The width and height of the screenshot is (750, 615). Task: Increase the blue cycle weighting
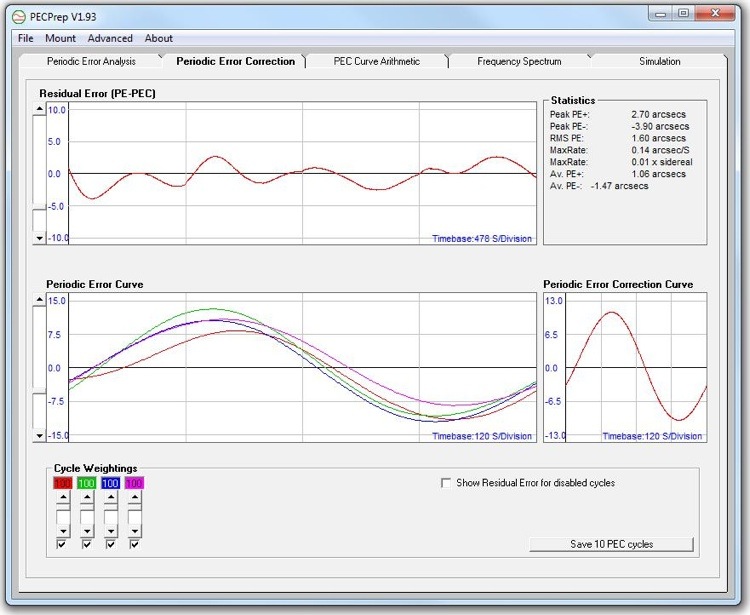[111, 498]
